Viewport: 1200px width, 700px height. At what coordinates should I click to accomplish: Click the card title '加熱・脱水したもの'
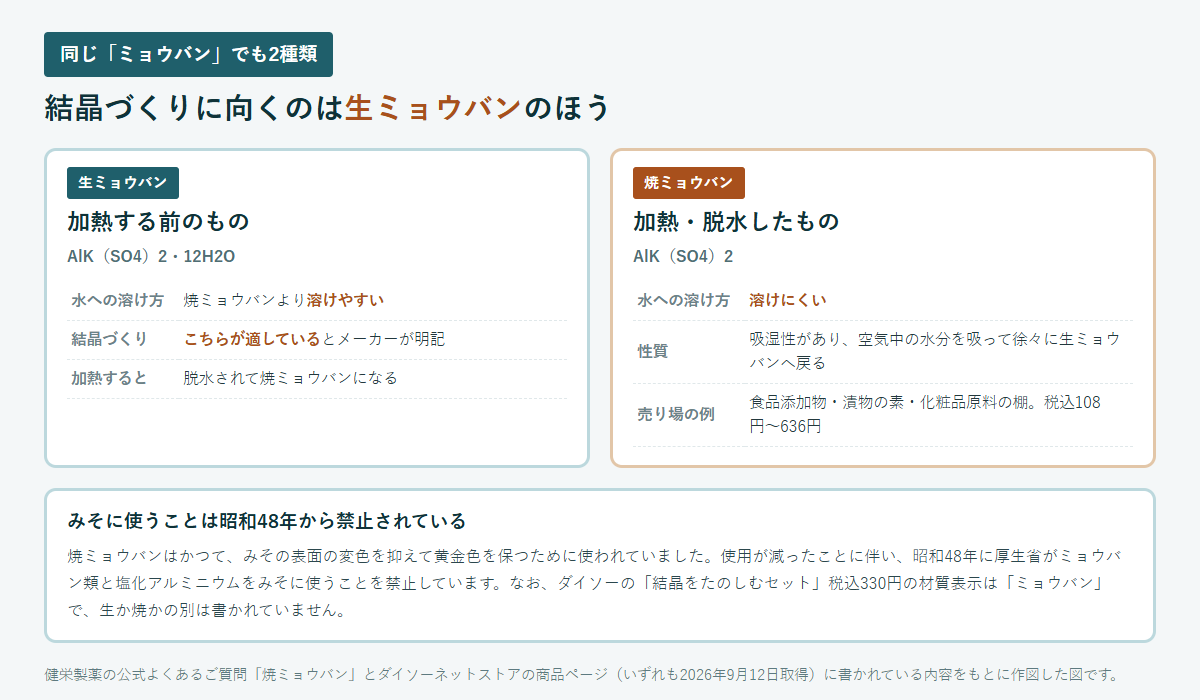pos(736,221)
